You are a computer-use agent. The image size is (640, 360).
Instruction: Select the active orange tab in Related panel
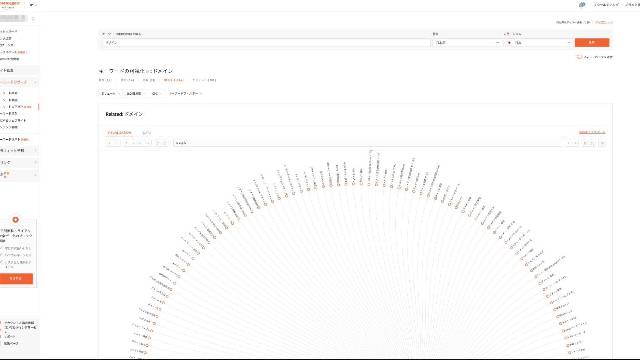point(119,133)
